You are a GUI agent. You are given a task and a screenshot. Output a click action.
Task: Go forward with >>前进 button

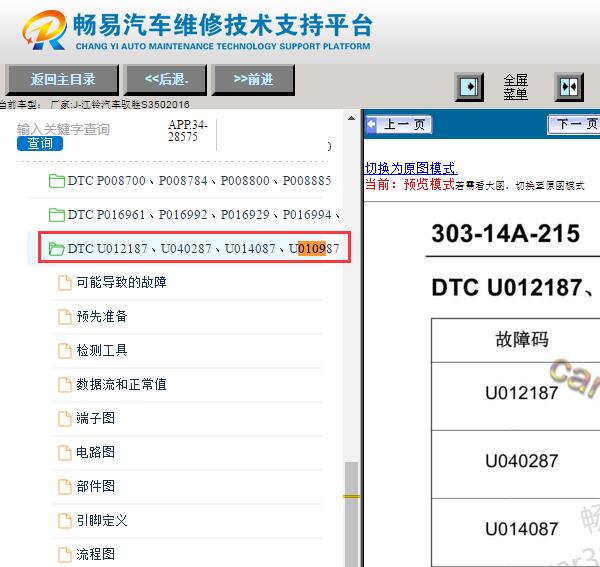point(253,80)
